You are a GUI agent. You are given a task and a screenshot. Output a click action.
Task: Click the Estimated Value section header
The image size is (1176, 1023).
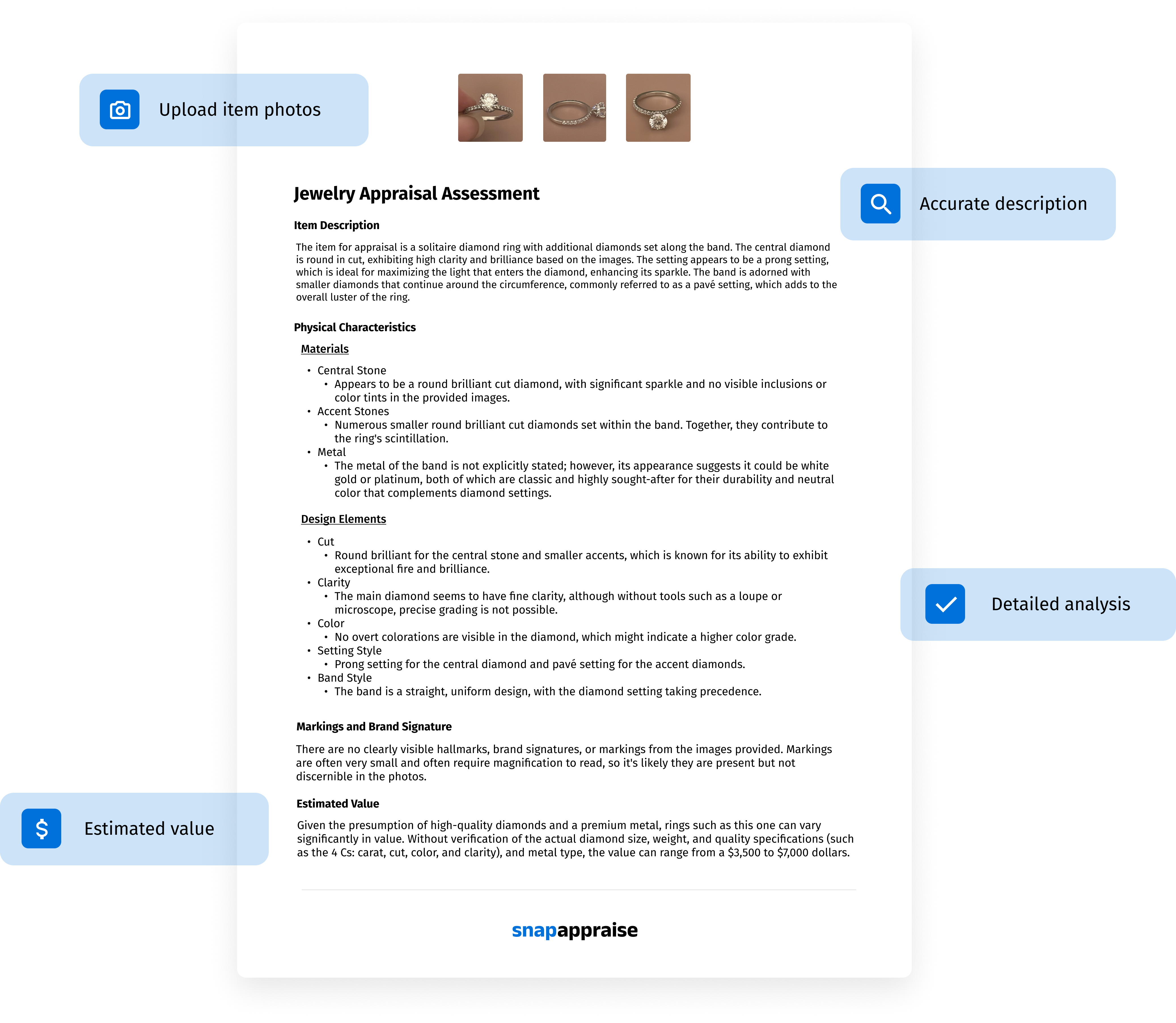click(x=338, y=803)
